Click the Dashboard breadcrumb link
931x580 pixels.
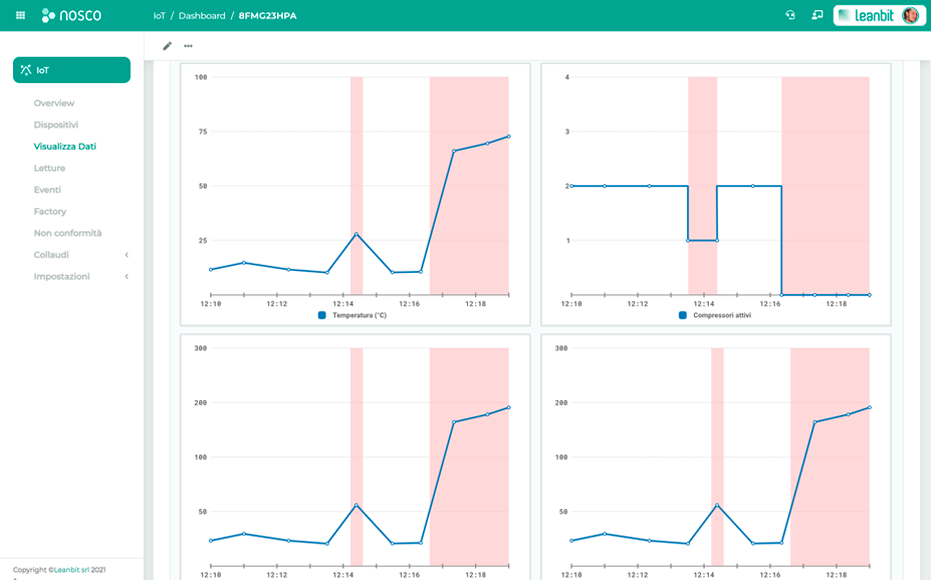[x=202, y=16]
